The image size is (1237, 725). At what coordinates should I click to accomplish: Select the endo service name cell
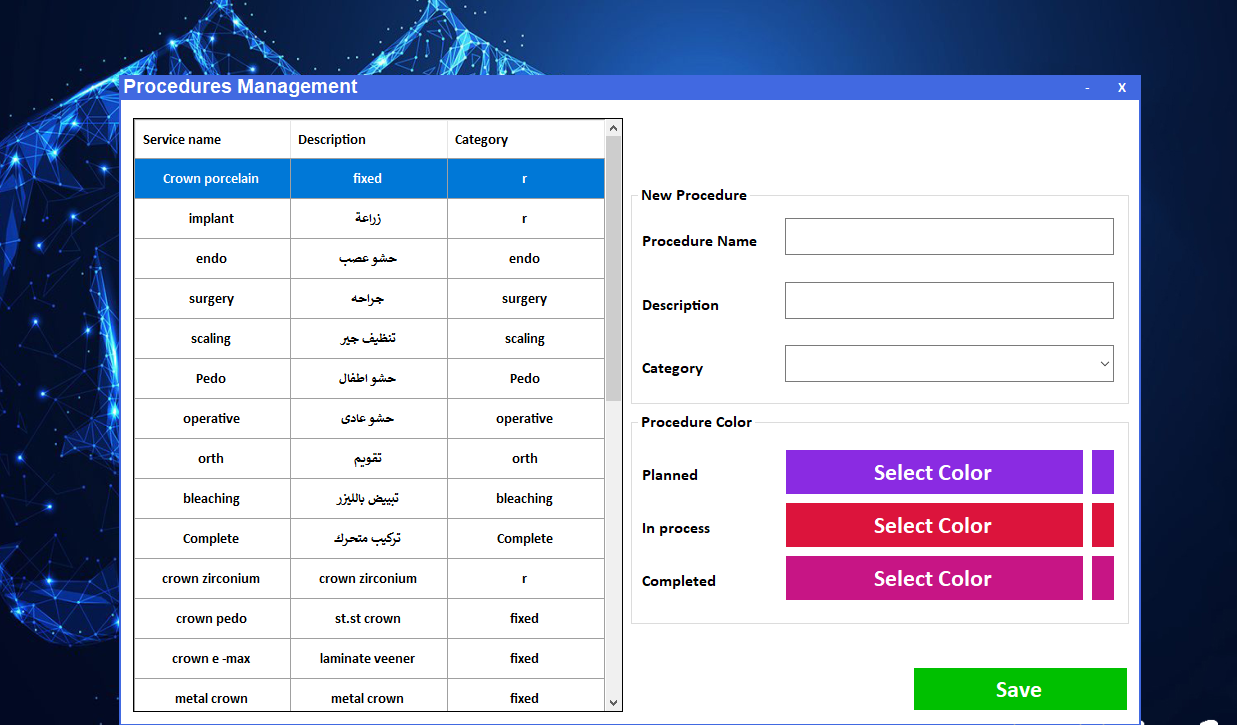coord(212,259)
